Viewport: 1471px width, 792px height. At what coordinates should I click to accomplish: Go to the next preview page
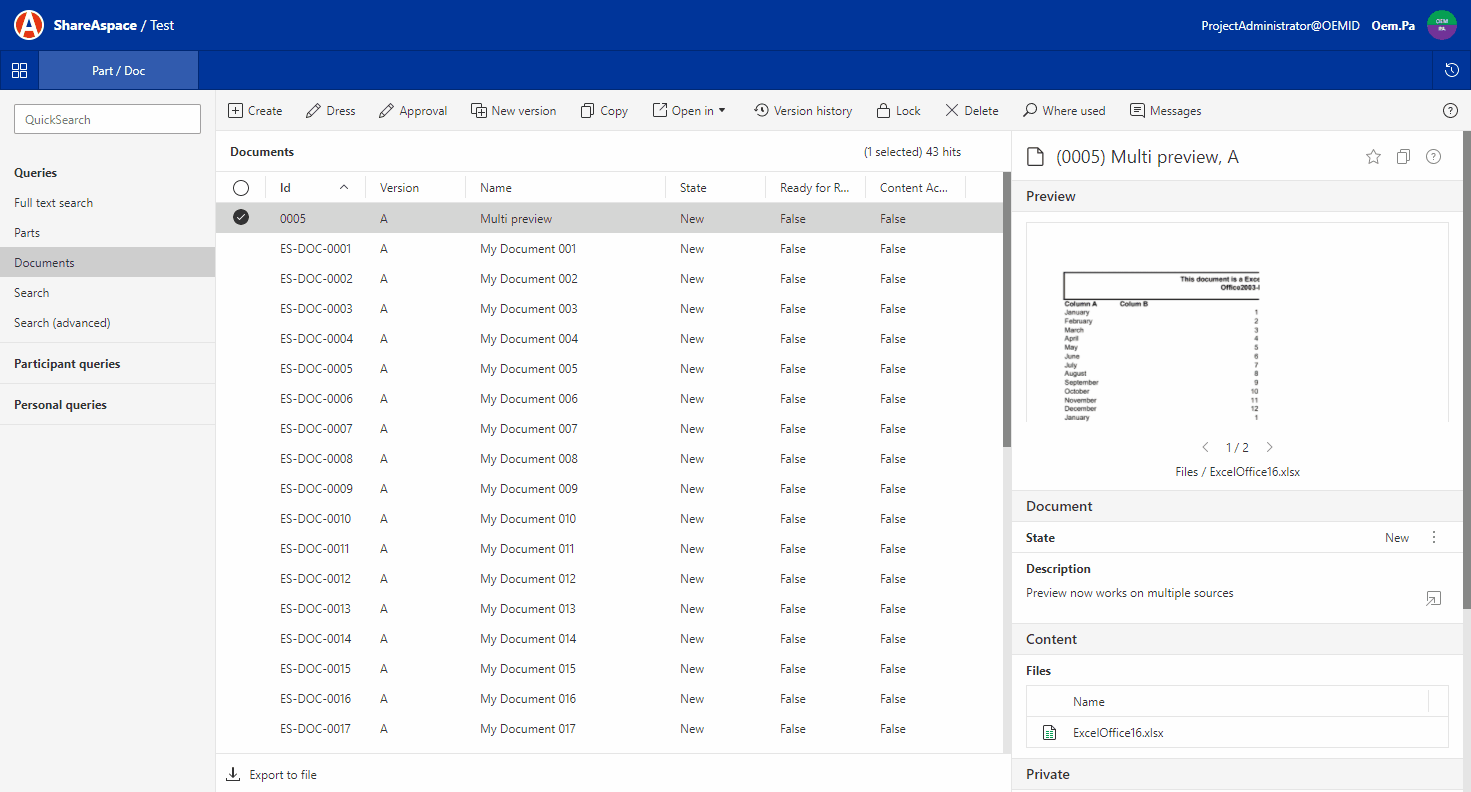[1269, 447]
